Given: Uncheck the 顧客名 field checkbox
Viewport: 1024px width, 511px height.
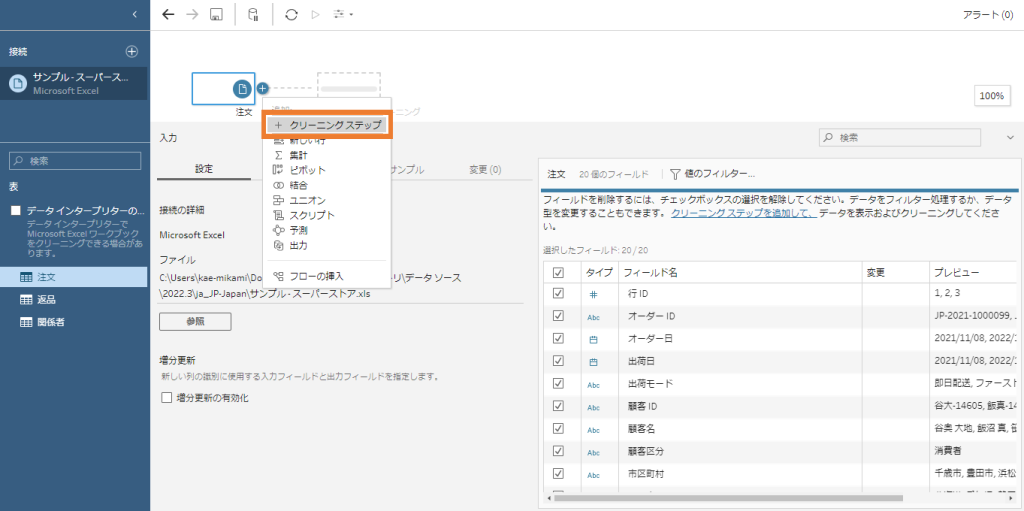Looking at the screenshot, I should pos(558,428).
